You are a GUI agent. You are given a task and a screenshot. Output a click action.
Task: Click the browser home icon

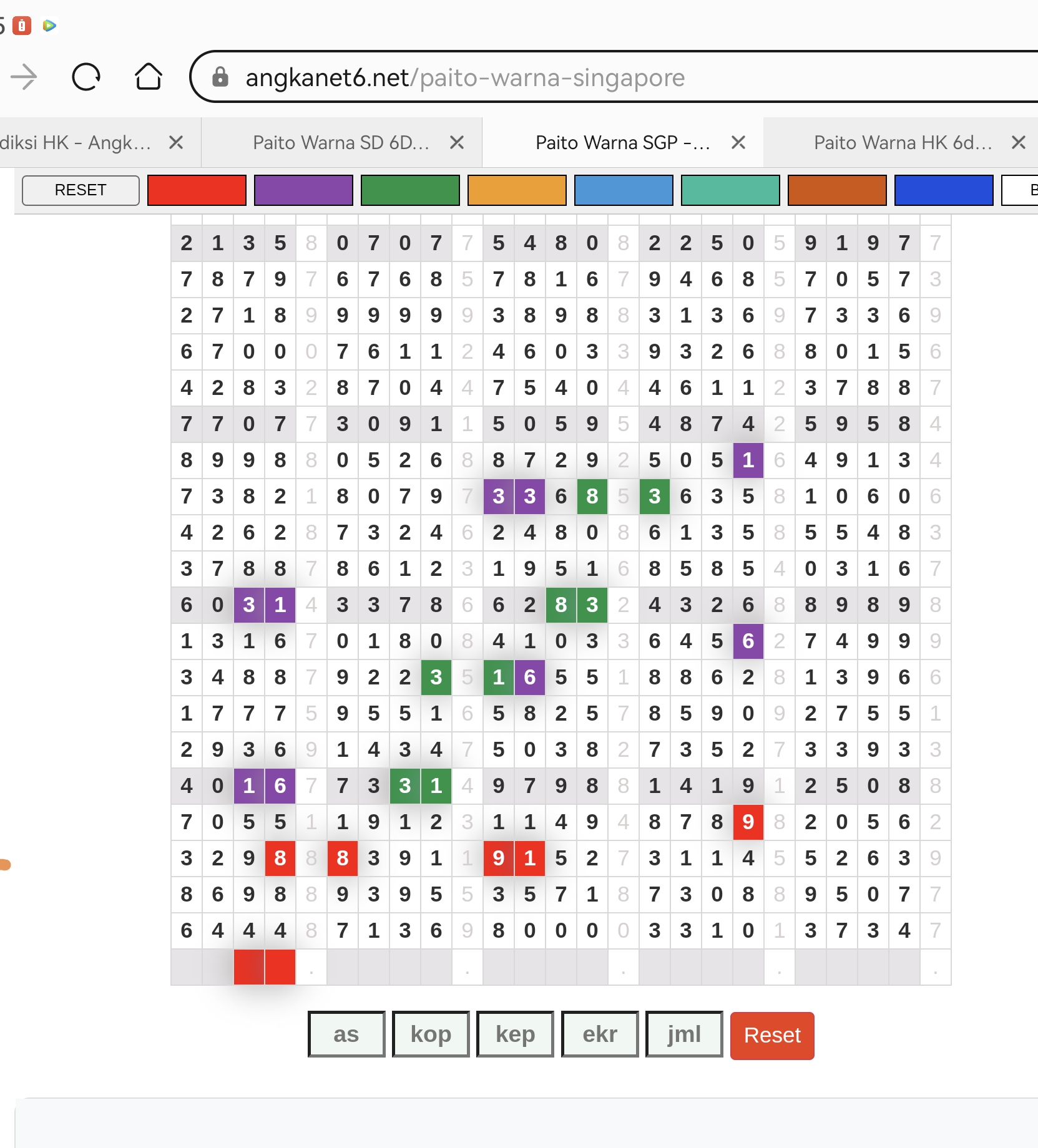149,77
